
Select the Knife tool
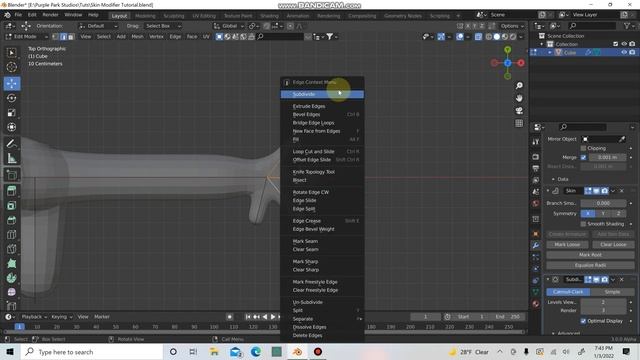[x=12, y=249]
